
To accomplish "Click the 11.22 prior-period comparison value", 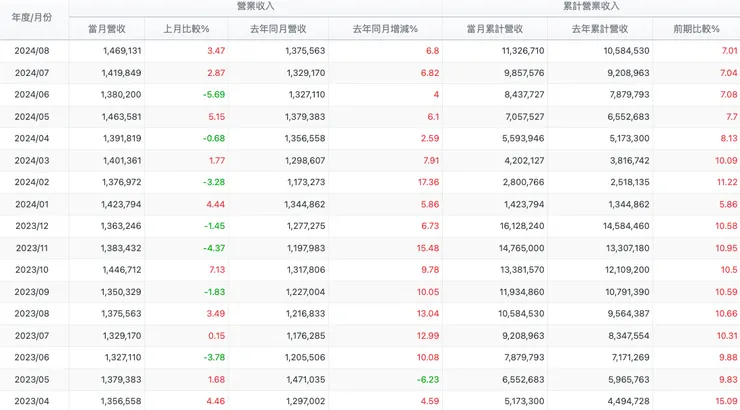I will tap(727, 182).
